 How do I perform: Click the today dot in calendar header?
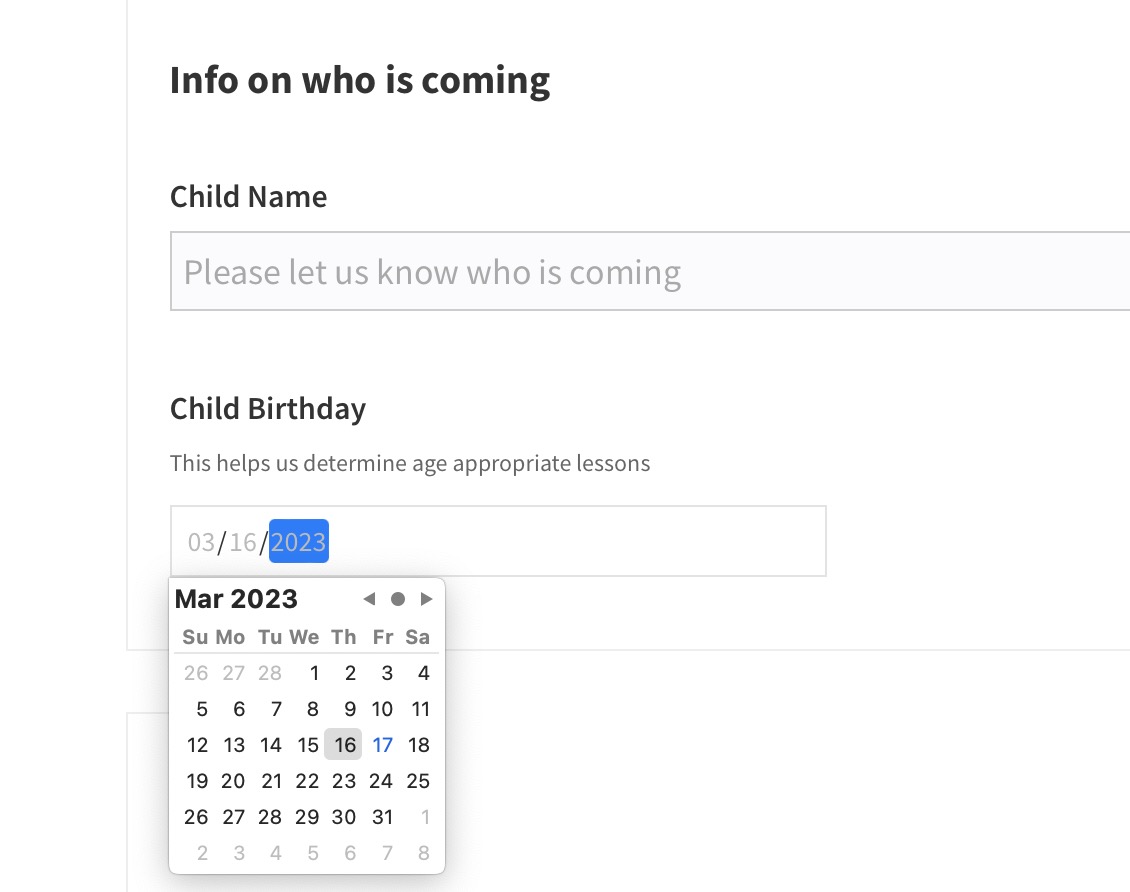[398, 599]
